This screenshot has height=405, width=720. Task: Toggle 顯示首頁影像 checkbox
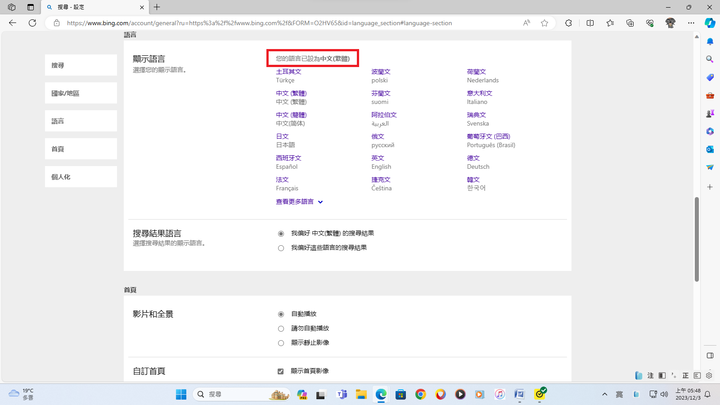[x=281, y=371]
